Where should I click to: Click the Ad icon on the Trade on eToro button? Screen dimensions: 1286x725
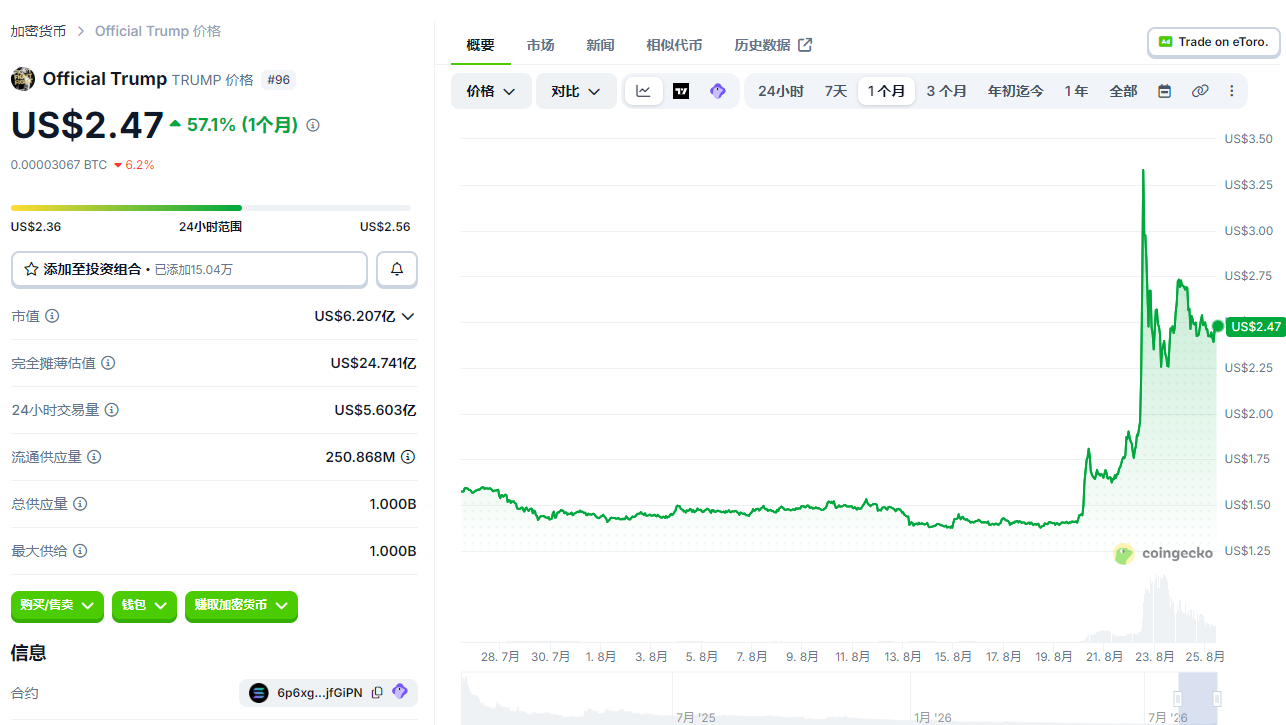pyautogui.click(x=1165, y=42)
